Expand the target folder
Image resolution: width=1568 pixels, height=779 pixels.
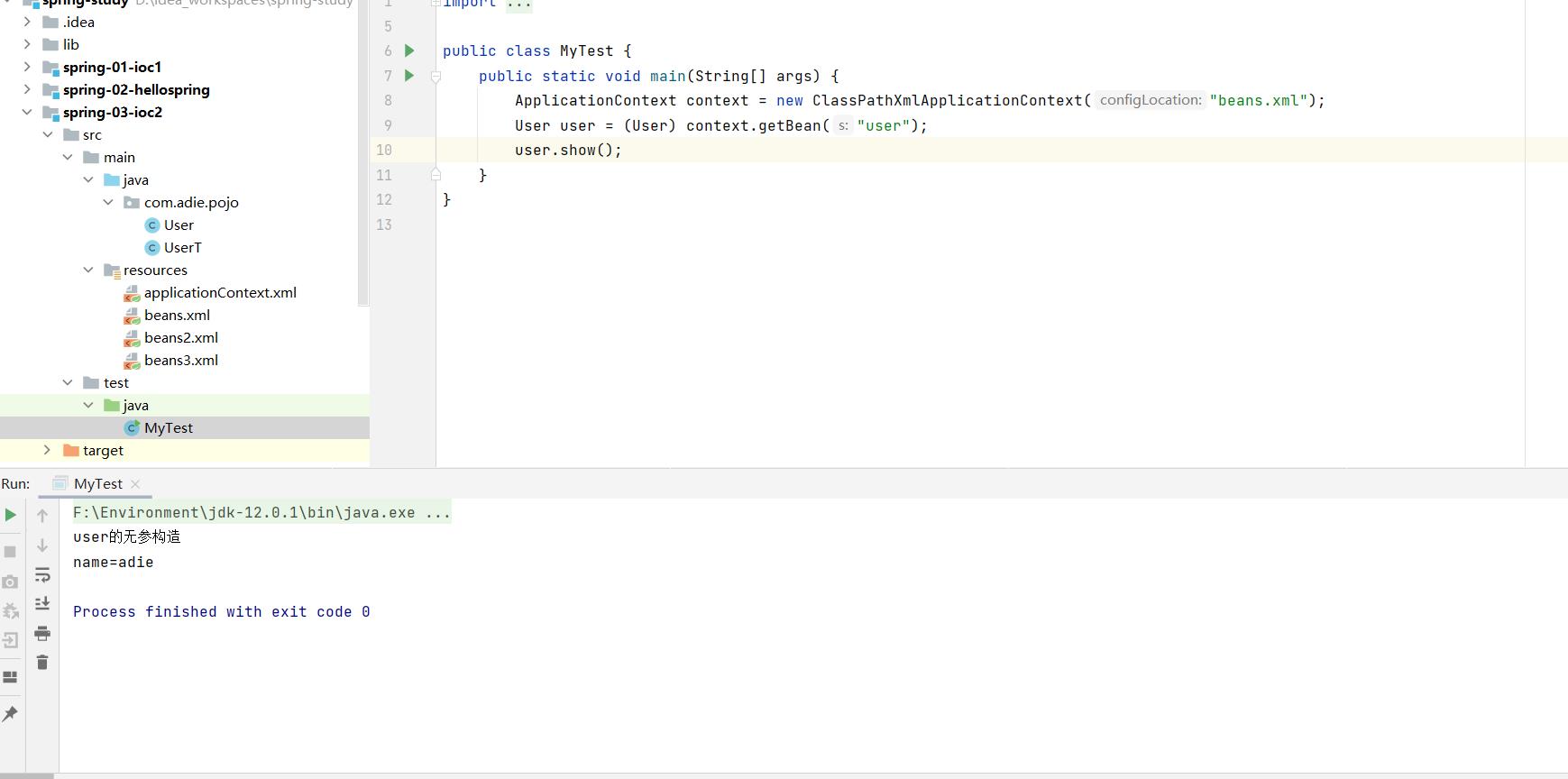pyautogui.click(x=48, y=450)
